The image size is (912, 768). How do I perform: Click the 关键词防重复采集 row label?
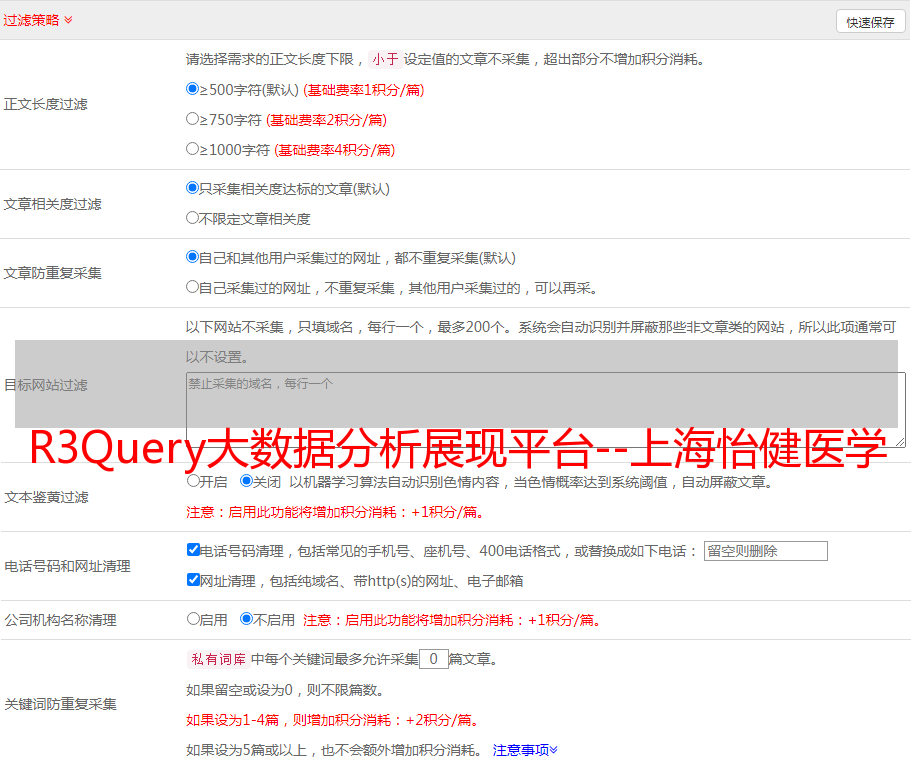pyautogui.click(x=60, y=704)
